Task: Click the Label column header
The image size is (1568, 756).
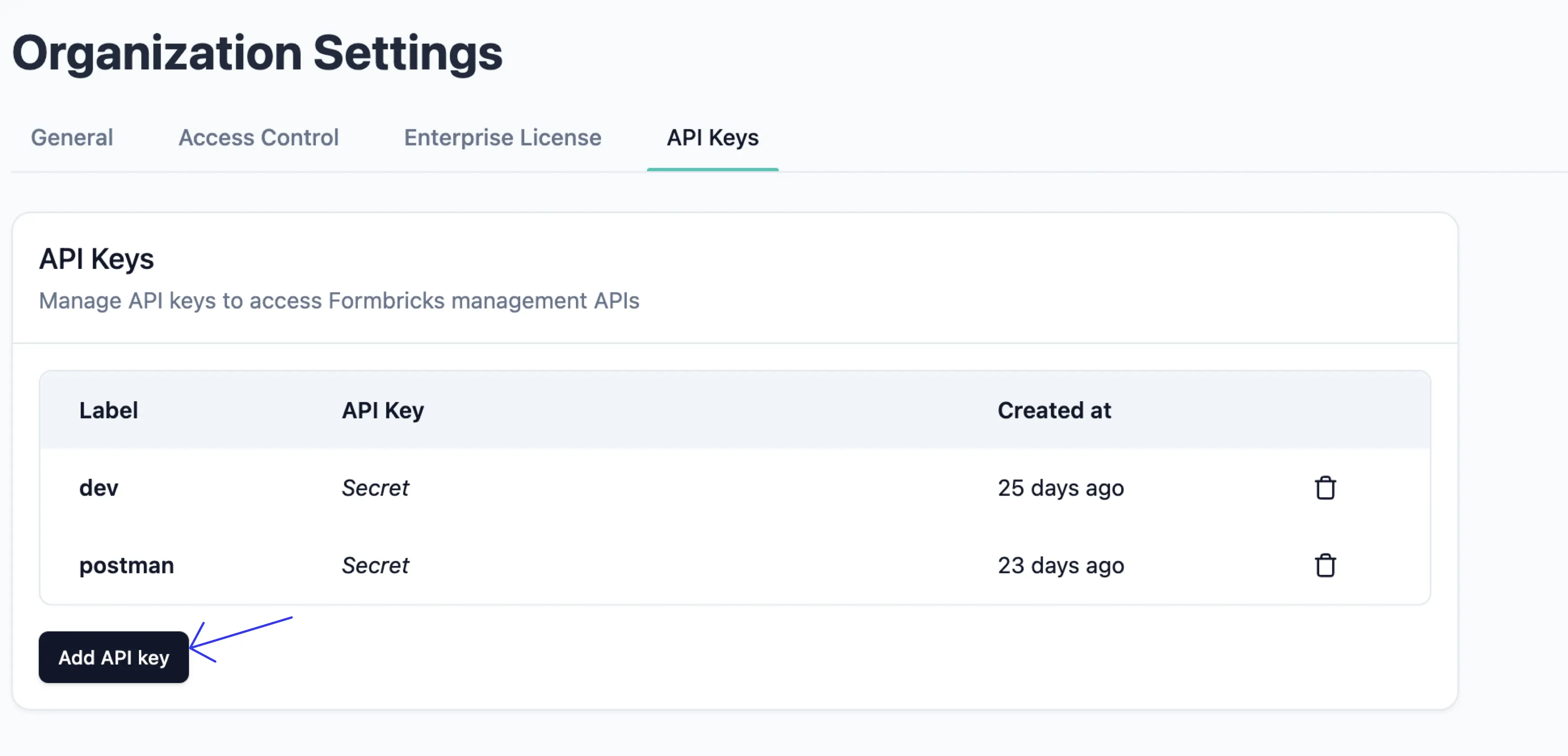Action: [108, 411]
